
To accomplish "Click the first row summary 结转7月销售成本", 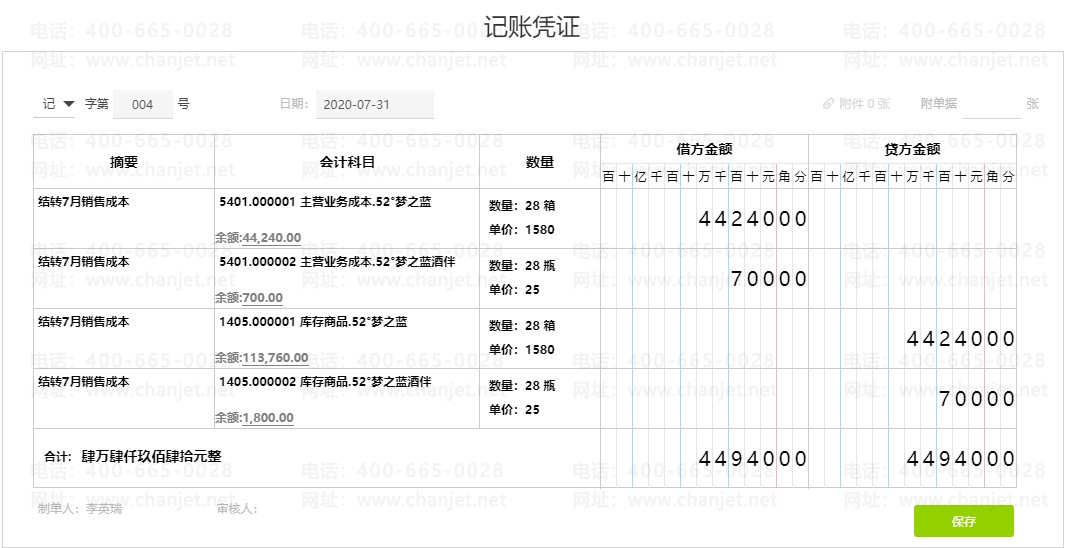I will [83, 202].
